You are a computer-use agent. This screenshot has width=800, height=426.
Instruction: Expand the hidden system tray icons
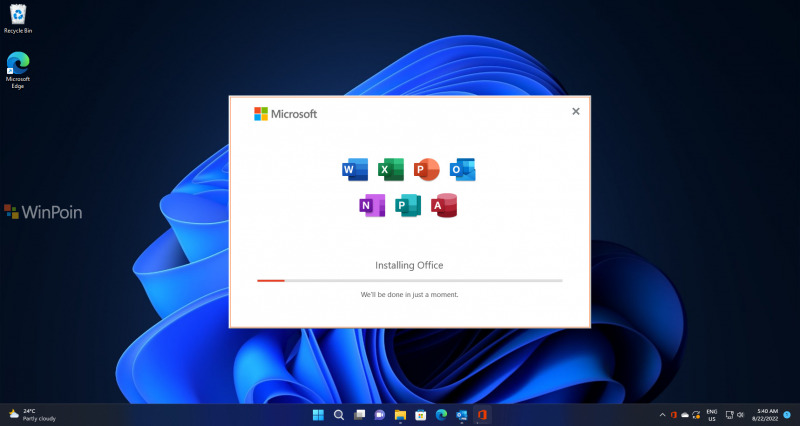tap(661, 414)
